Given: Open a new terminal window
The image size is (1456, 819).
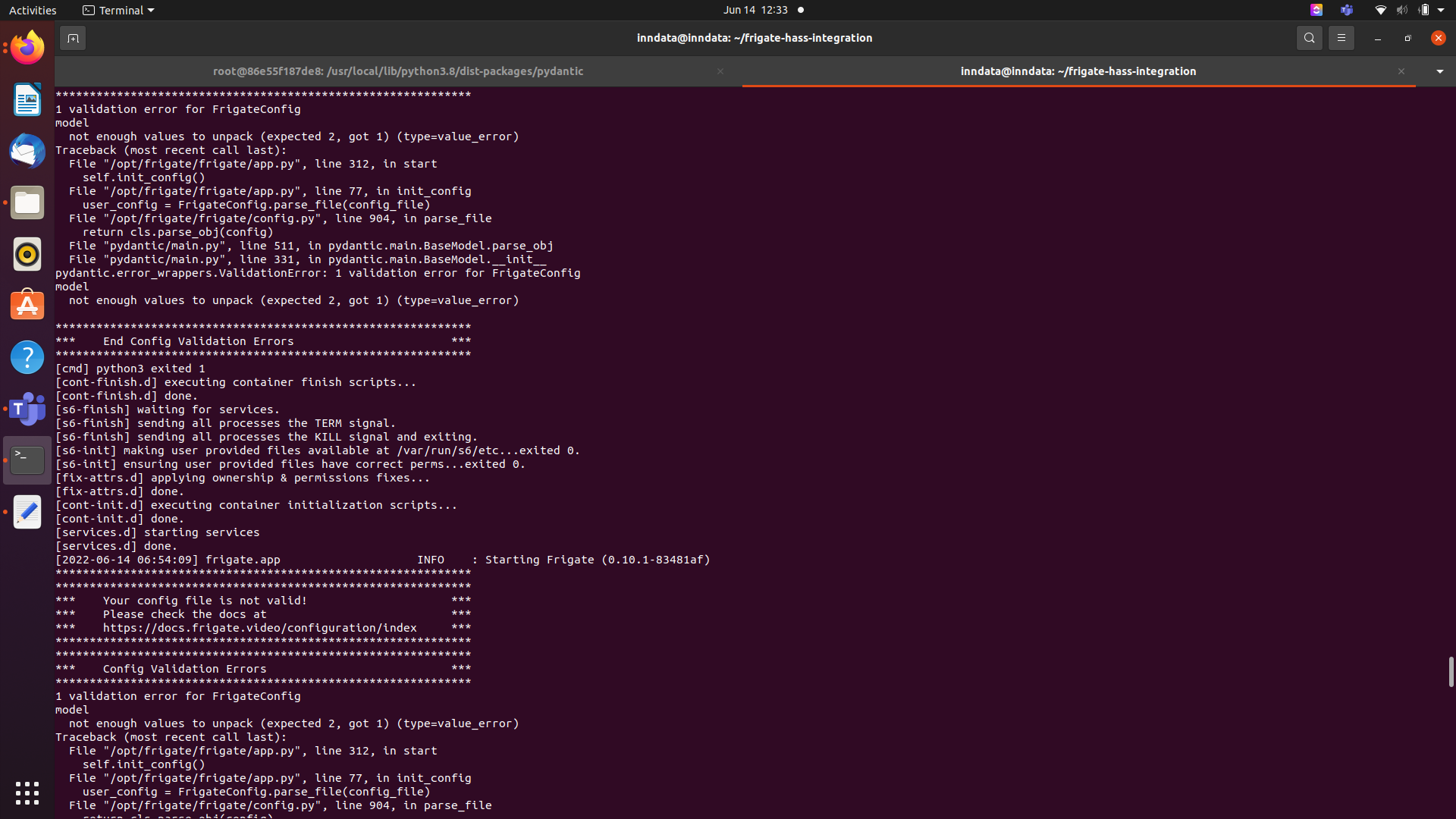Looking at the screenshot, I should click(73, 37).
